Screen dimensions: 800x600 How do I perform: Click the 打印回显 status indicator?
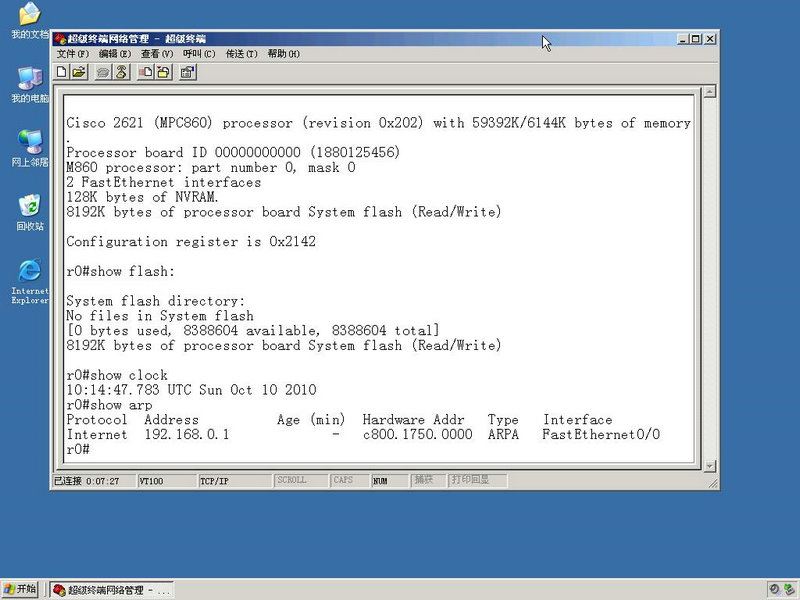point(477,480)
